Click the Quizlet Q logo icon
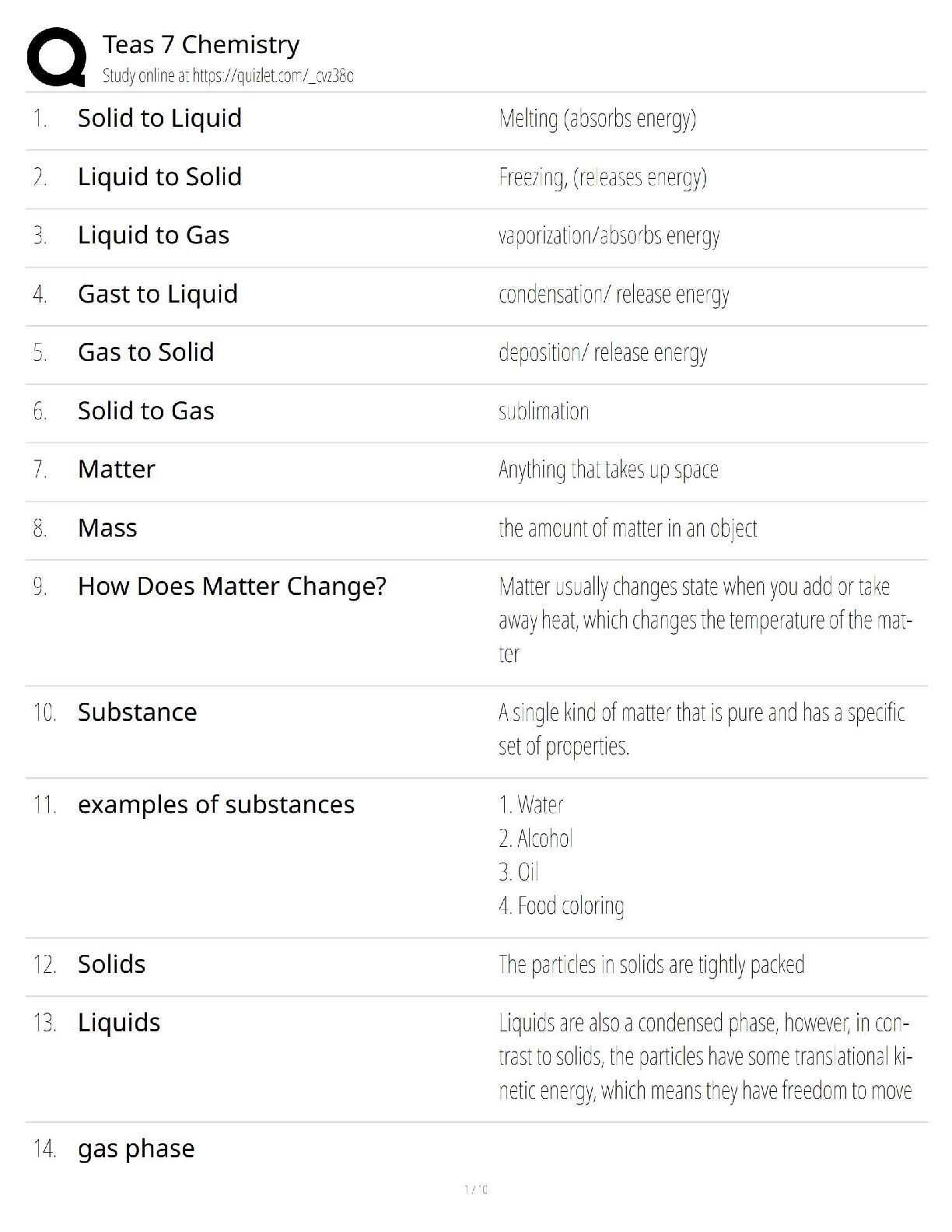 coord(56,57)
